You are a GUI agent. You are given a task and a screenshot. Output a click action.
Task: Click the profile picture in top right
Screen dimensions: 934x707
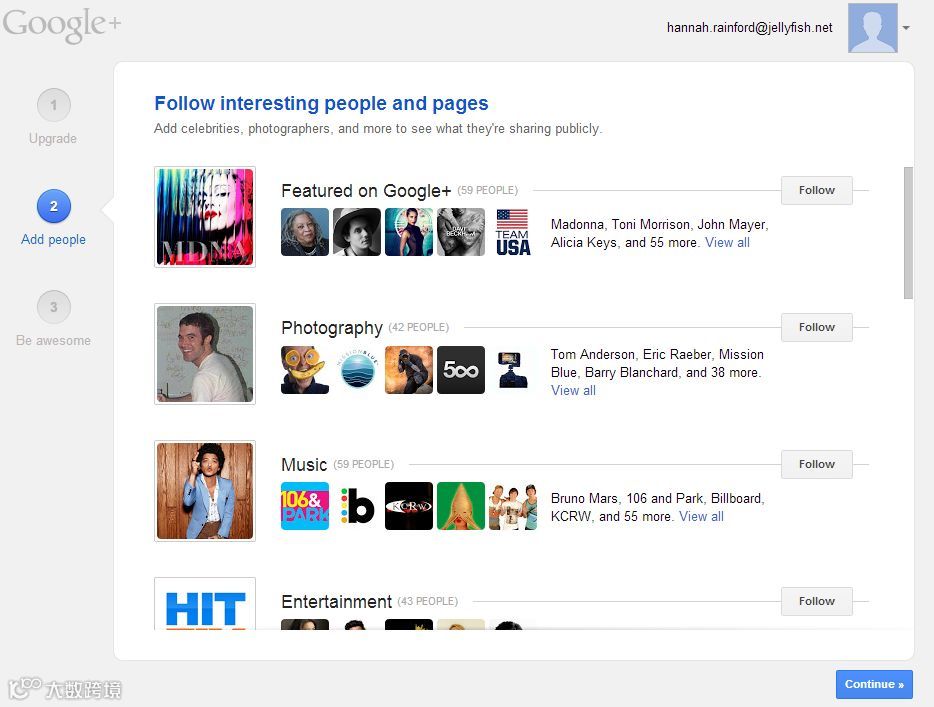(871, 28)
